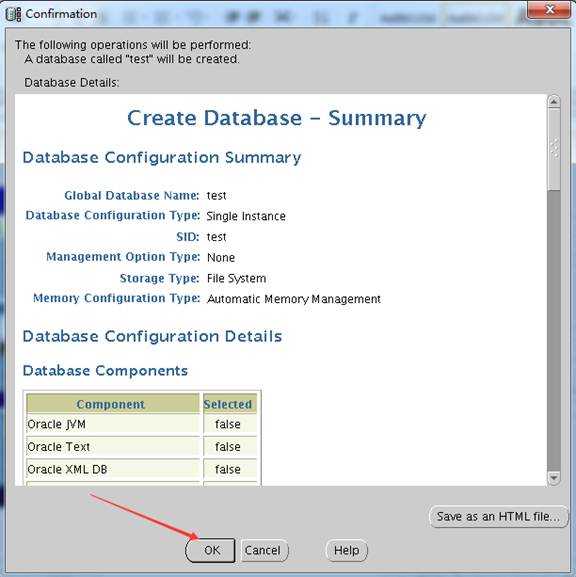Click the Global Database Name value test

(x=216, y=195)
